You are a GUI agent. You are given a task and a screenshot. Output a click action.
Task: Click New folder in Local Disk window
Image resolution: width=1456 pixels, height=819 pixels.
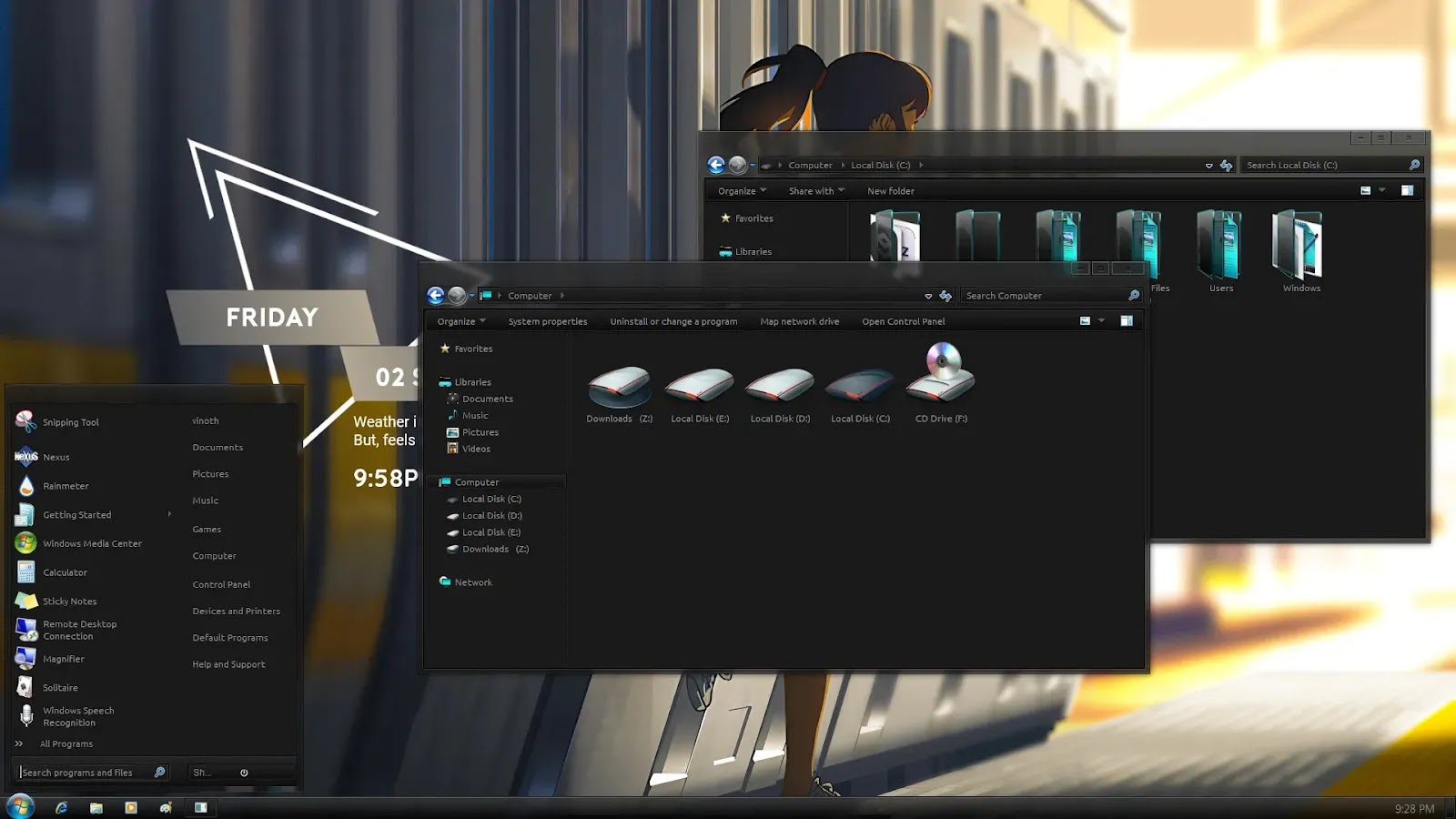click(891, 191)
